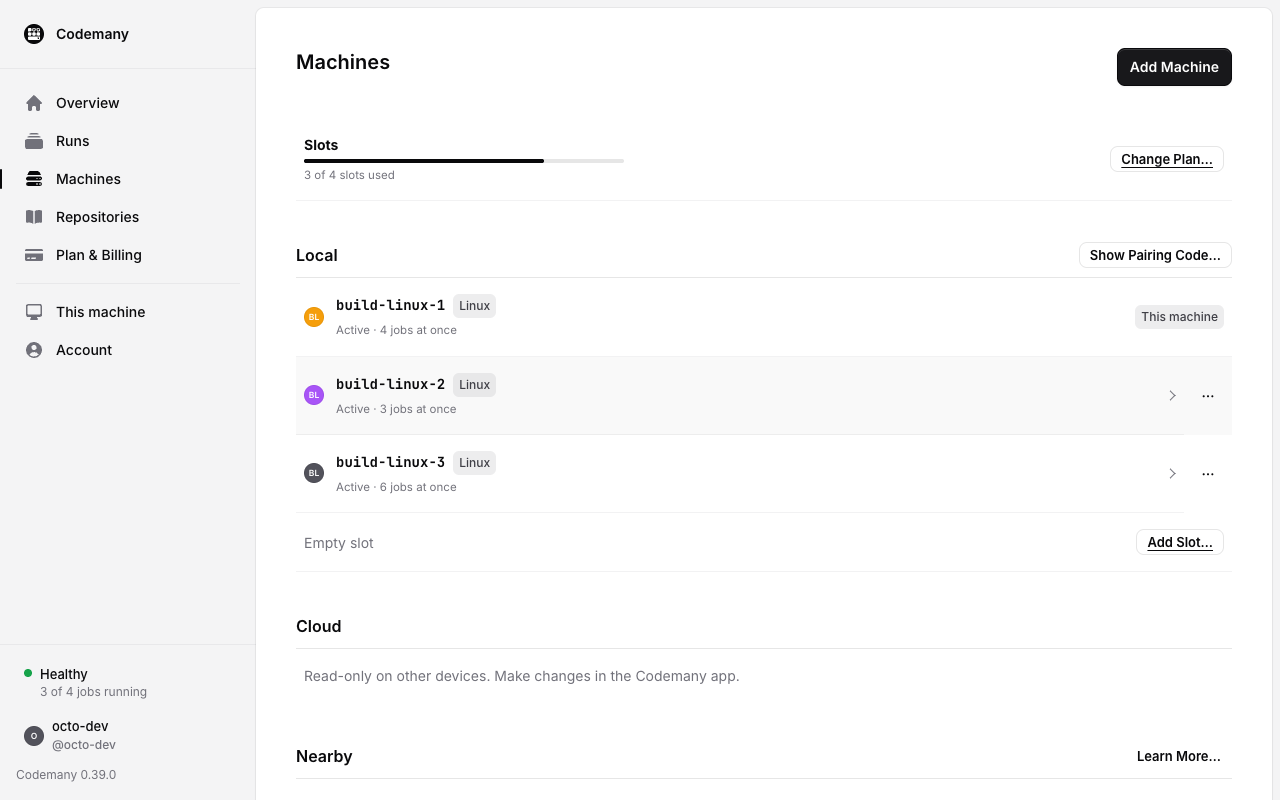Click the gray build-linux-3 avatar
Image resolution: width=1280 pixels, height=800 pixels.
coord(314,473)
